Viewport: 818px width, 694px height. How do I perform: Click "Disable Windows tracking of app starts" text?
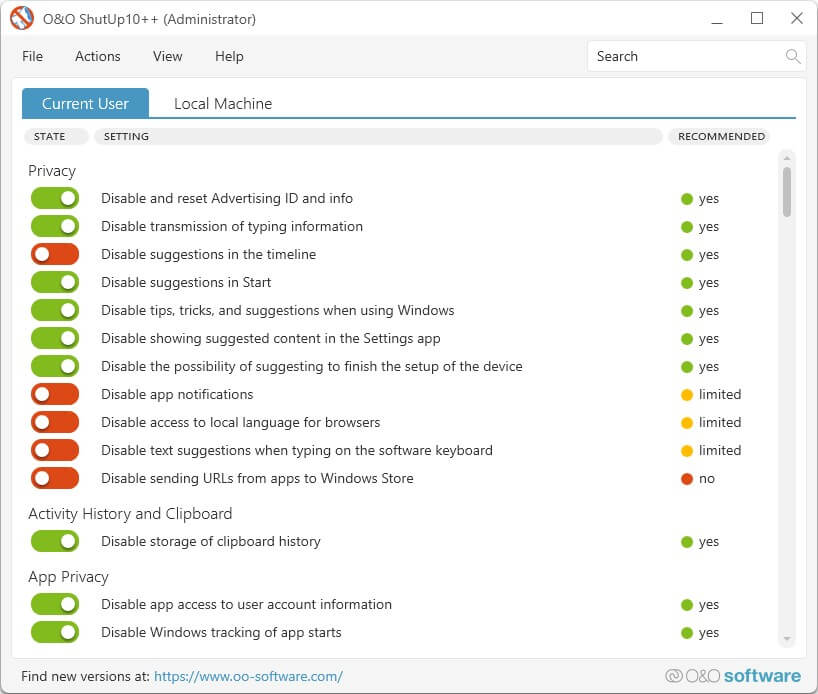tap(221, 632)
